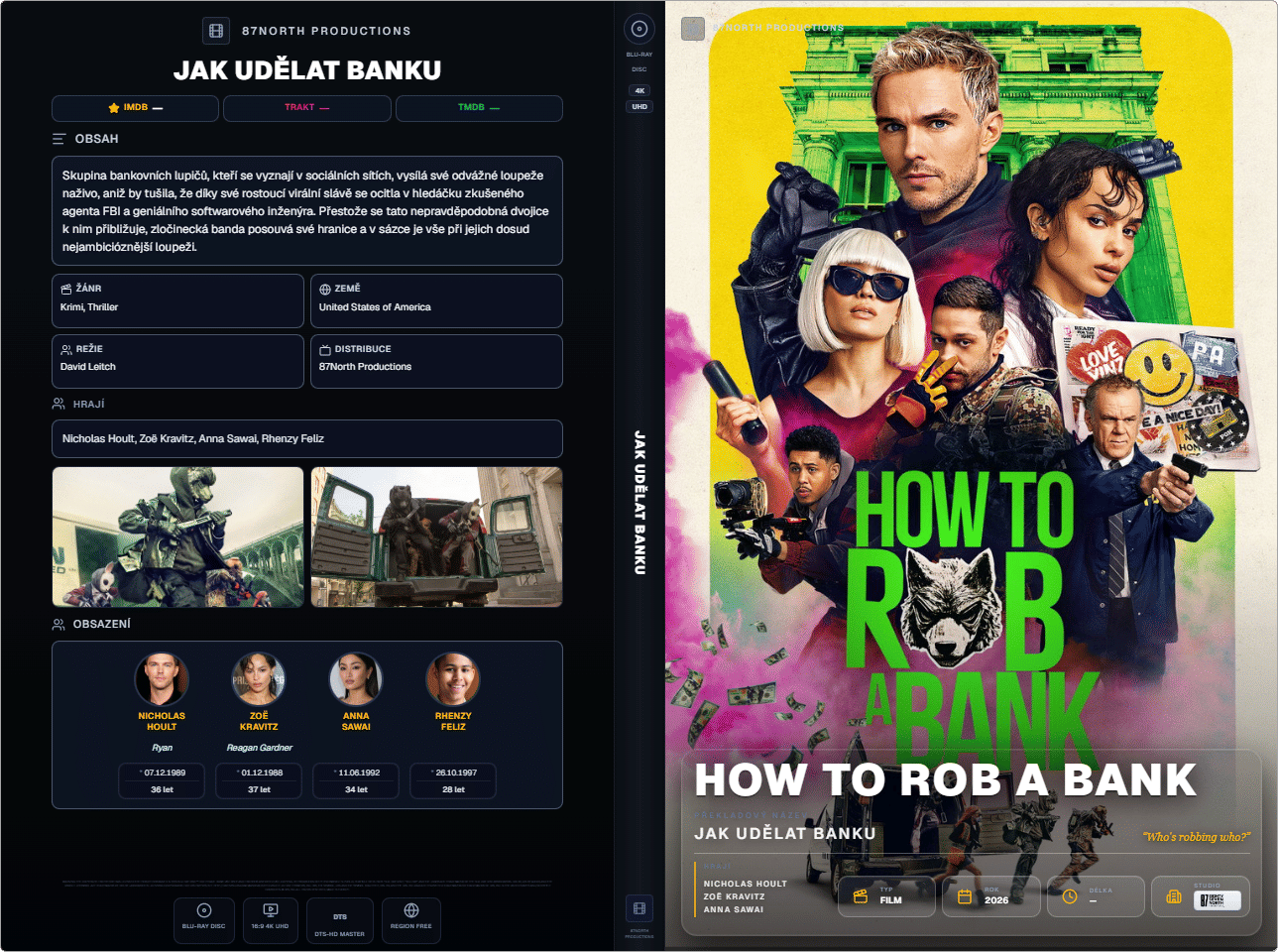Open the still of the masked gunman by the bridge
The width and height of the screenshot is (1278, 952).
(178, 536)
